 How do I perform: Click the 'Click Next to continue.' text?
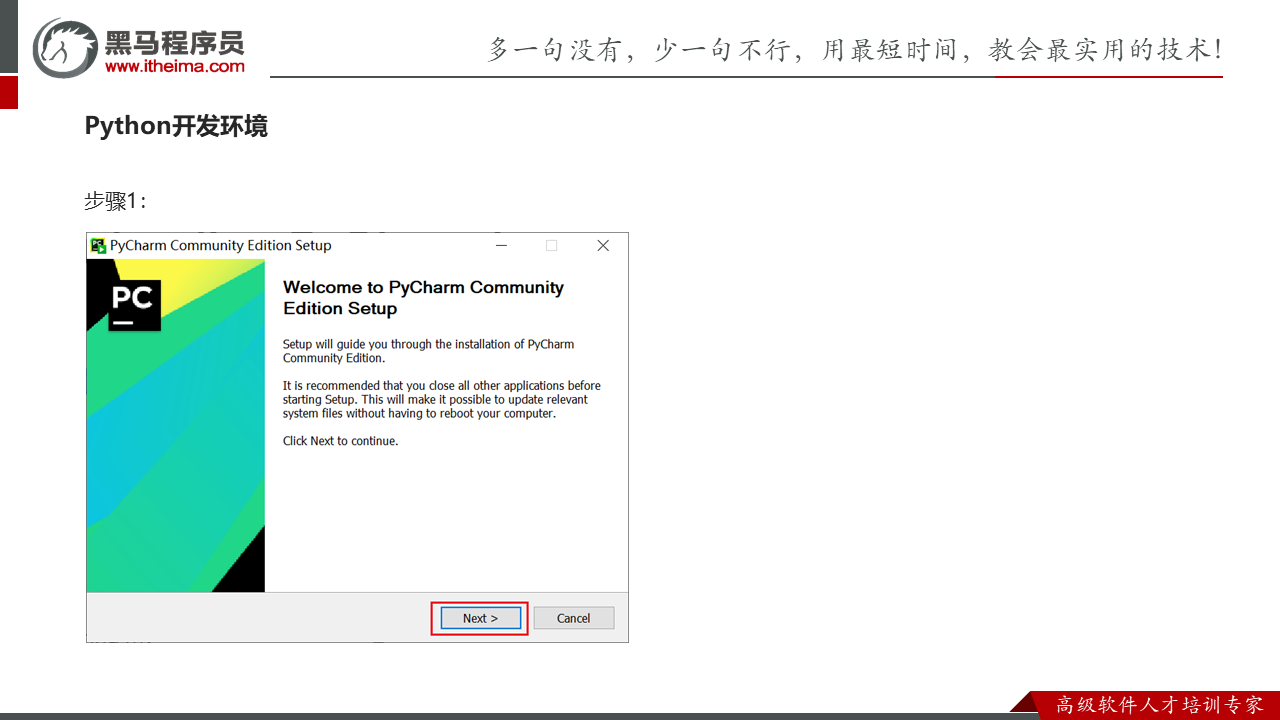click(x=340, y=441)
